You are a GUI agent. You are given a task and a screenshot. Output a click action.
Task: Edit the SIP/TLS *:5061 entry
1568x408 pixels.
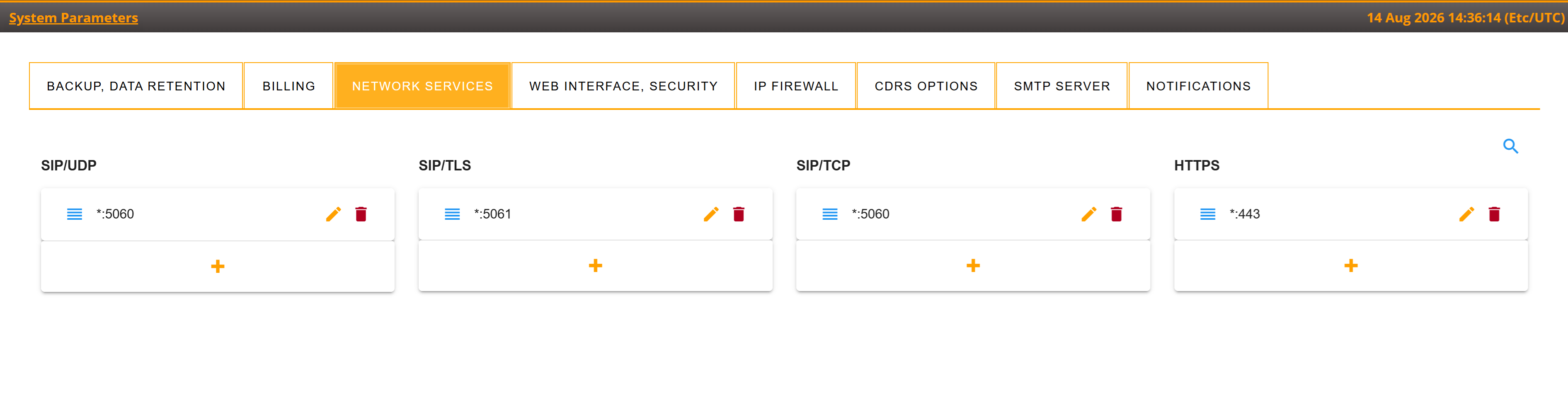(711, 214)
